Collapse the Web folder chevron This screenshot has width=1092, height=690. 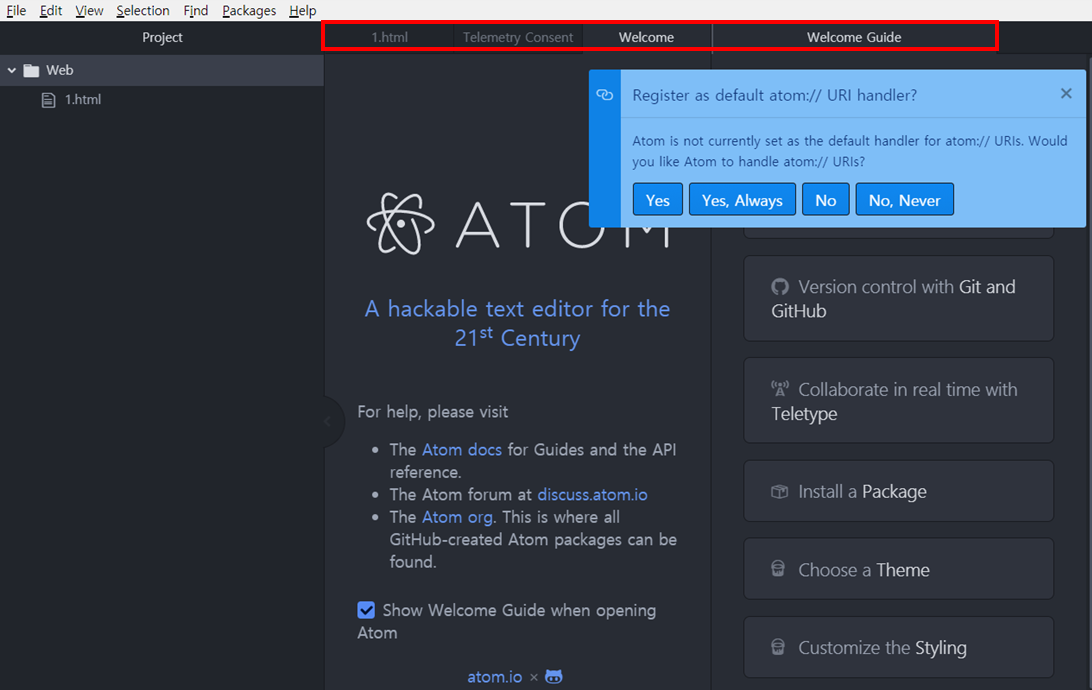click(x=12, y=70)
